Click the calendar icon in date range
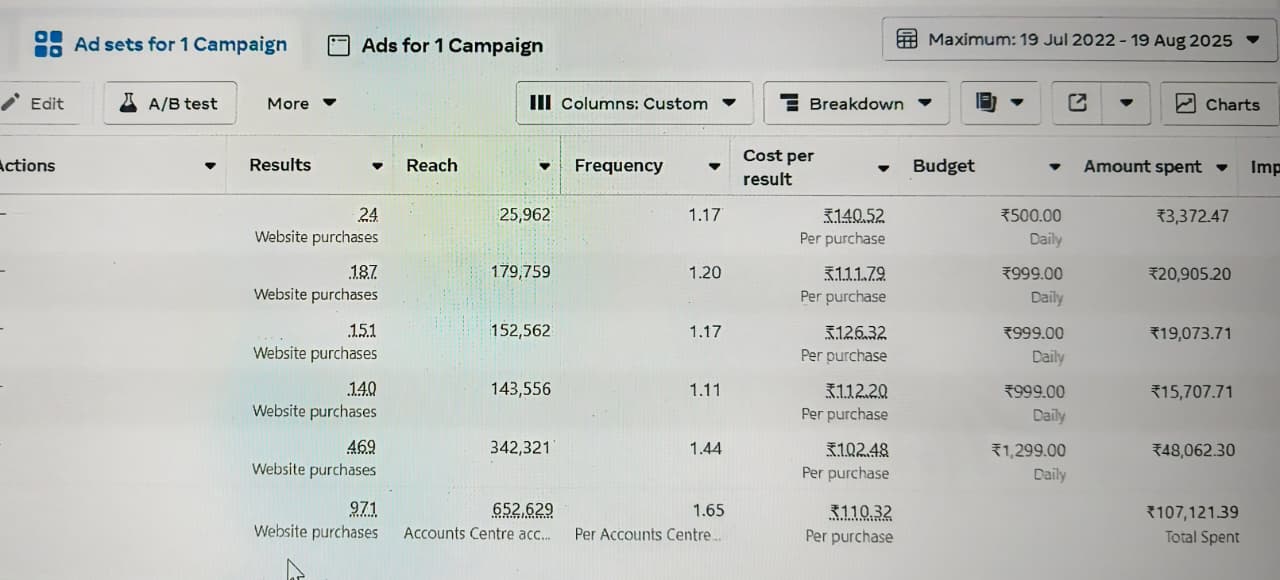The height and width of the screenshot is (580, 1280). click(907, 40)
